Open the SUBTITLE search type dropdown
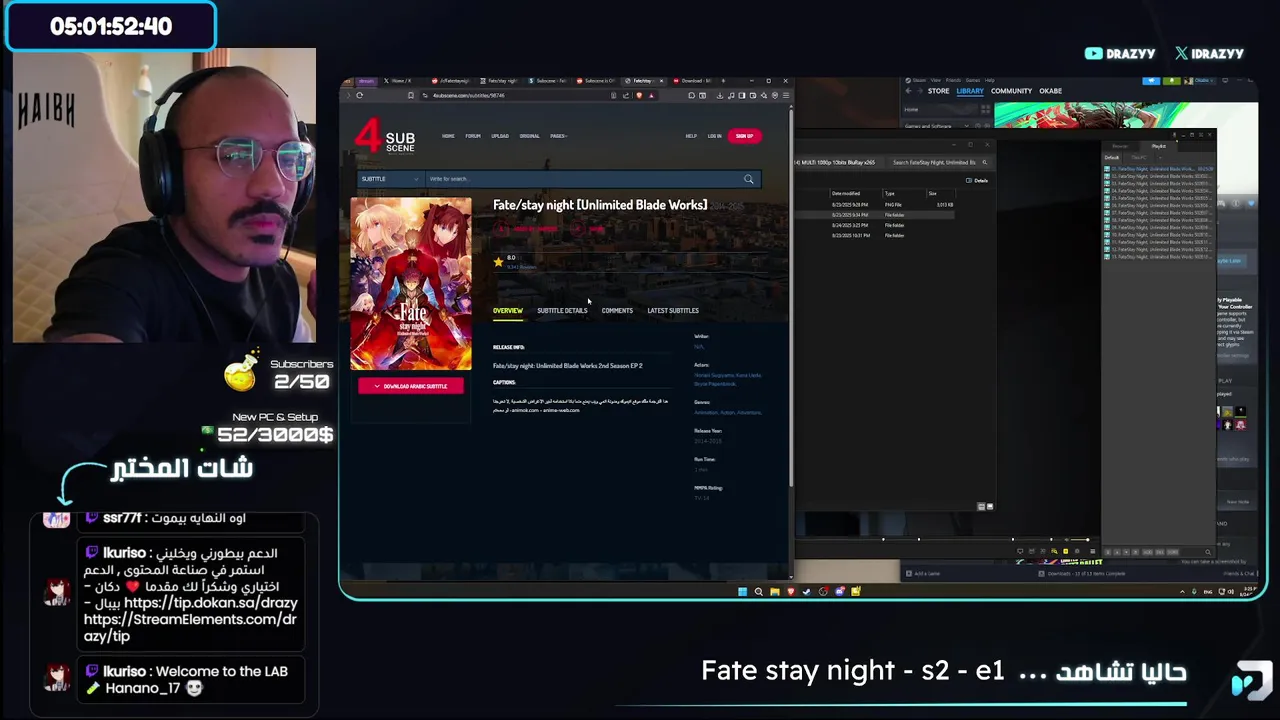This screenshot has width=1280, height=720. [x=391, y=179]
